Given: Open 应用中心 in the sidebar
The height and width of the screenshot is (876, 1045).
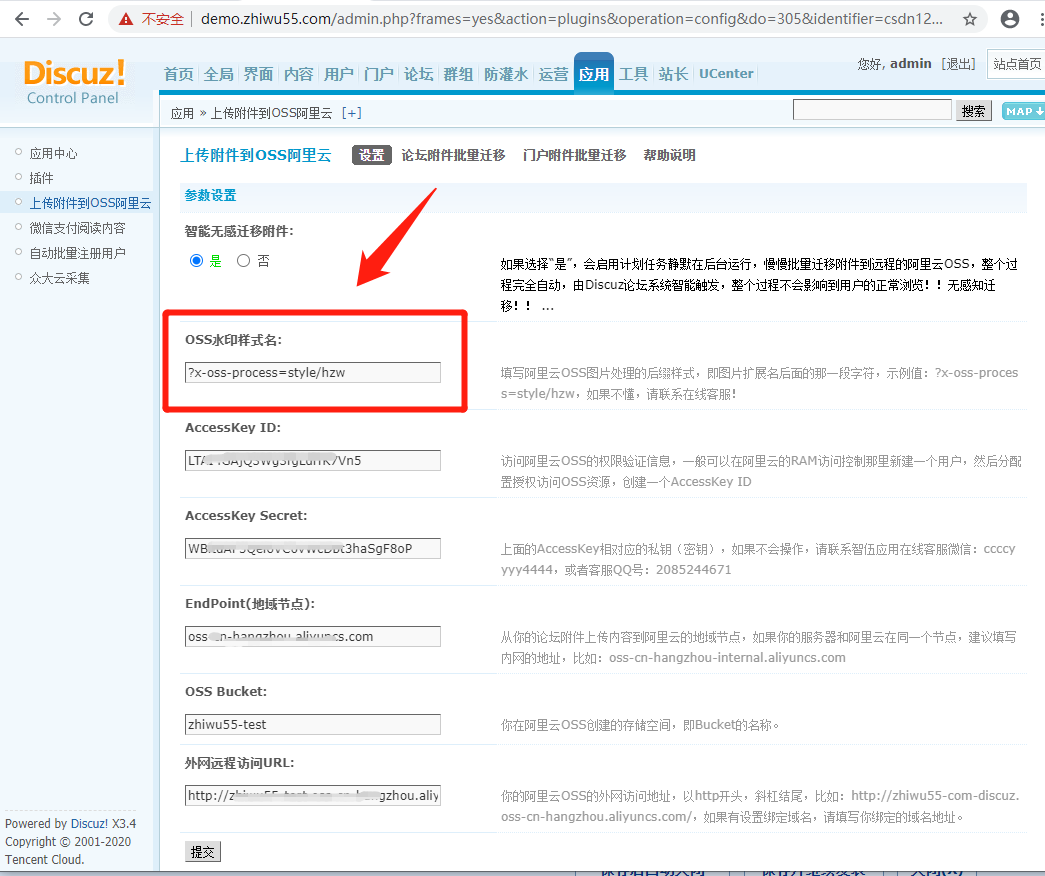Looking at the screenshot, I should [53, 153].
